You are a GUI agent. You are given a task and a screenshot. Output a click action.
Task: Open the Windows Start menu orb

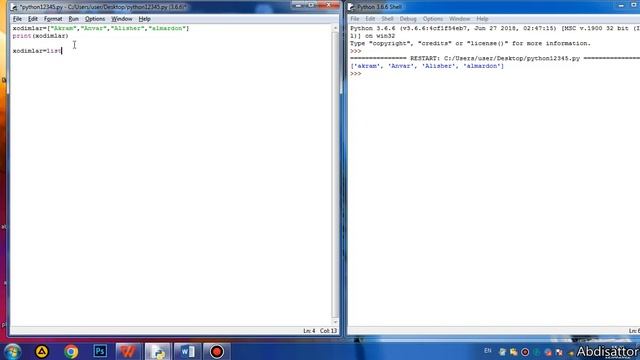tap(12, 351)
